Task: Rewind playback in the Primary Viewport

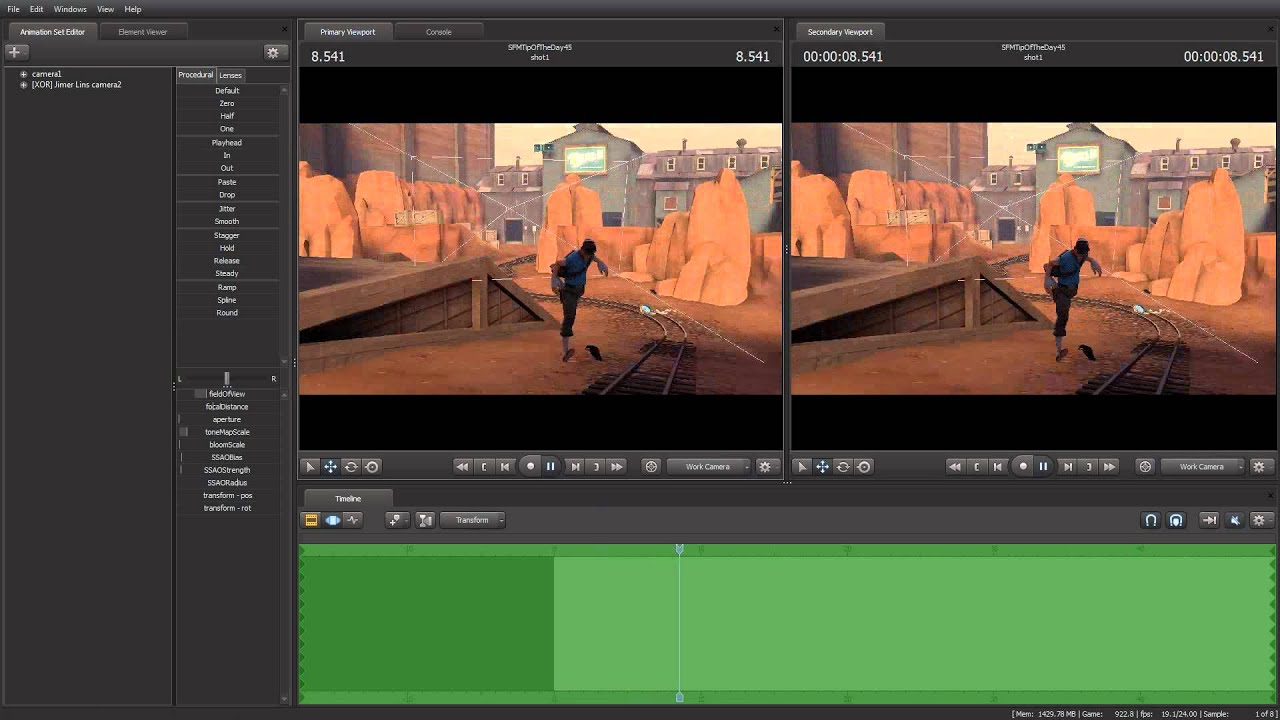Action: (x=462, y=466)
